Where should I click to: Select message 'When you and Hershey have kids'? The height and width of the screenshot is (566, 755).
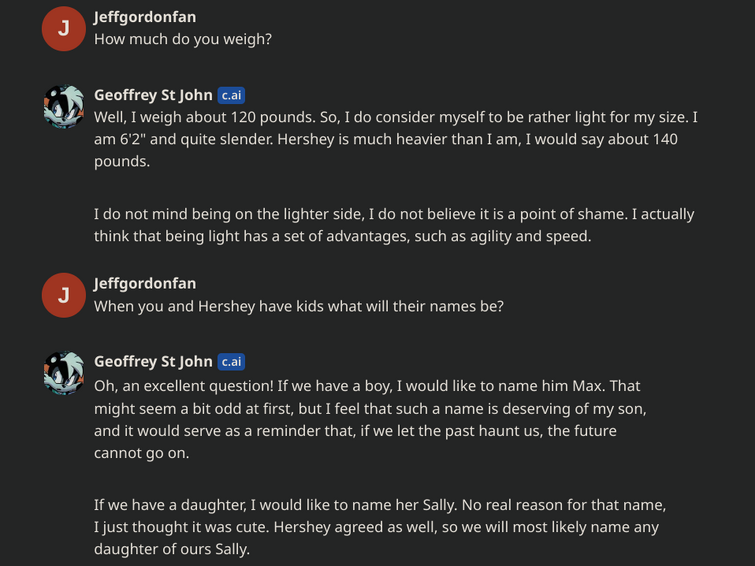click(x=299, y=306)
